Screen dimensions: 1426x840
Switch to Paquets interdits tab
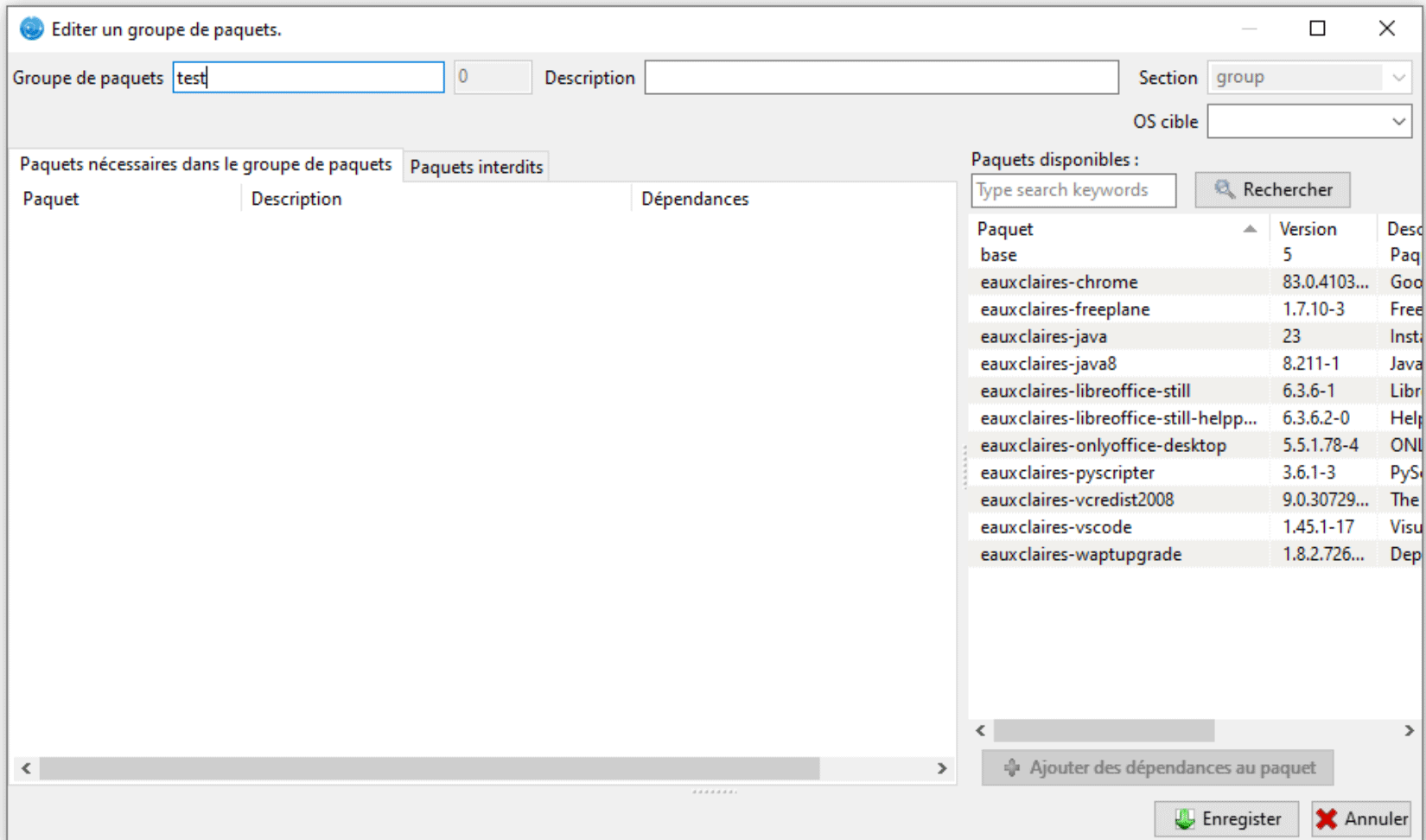pyautogui.click(x=476, y=167)
